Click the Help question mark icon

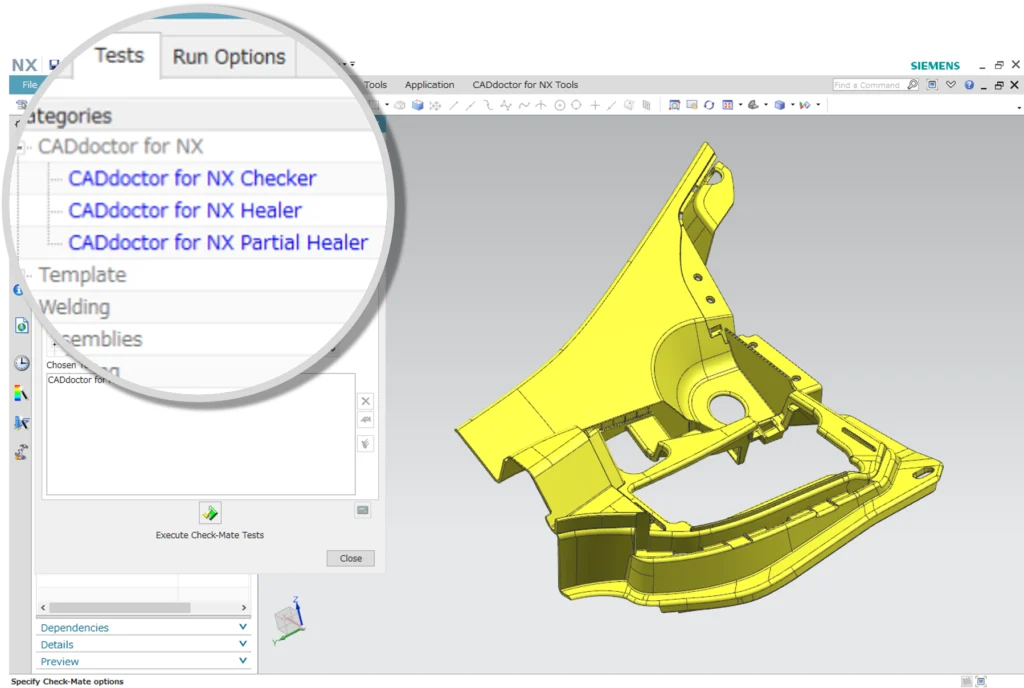(x=969, y=85)
